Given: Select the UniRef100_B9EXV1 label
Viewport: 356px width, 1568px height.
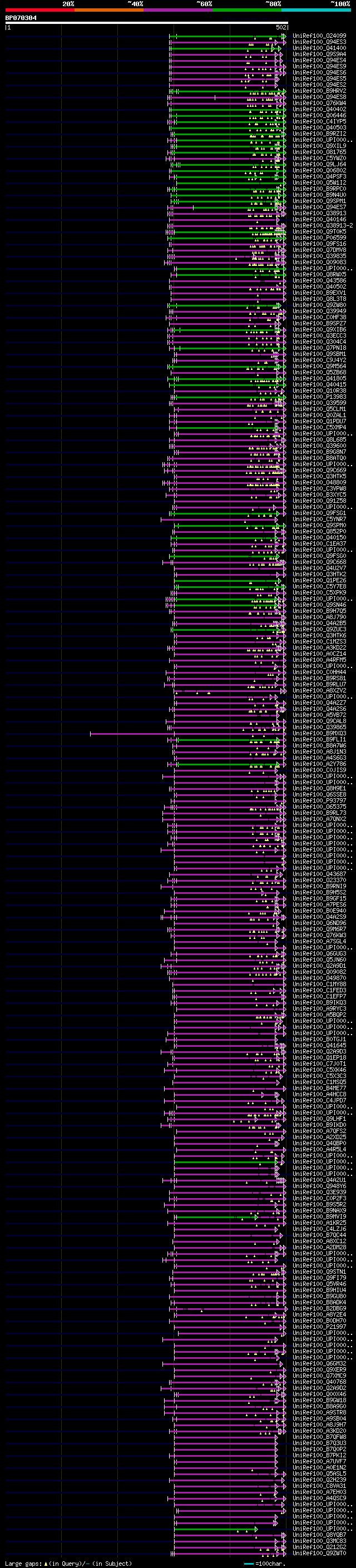Looking at the screenshot, I should point(319,293).
